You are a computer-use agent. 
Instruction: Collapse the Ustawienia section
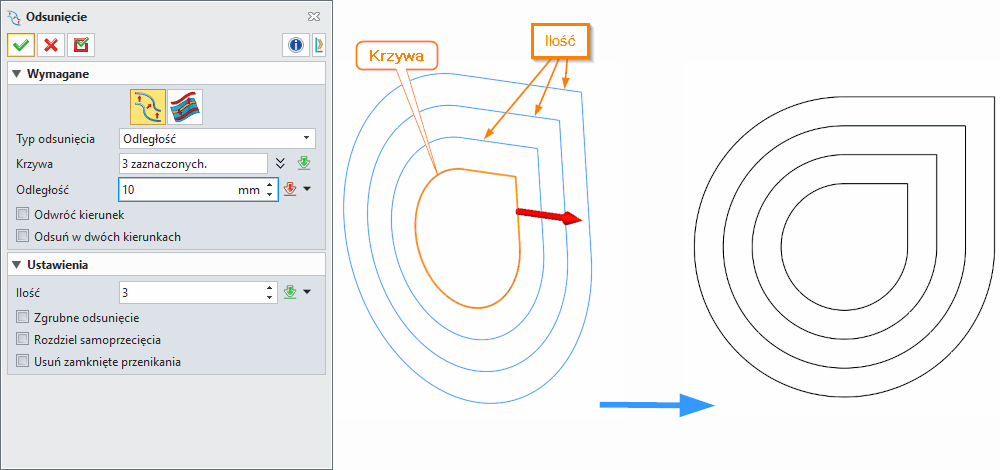[17, 265]
